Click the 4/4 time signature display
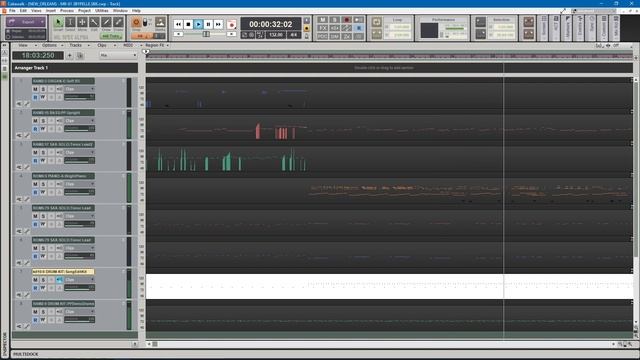The height and width of the screenshot is (360, 640). pos(293,35)
